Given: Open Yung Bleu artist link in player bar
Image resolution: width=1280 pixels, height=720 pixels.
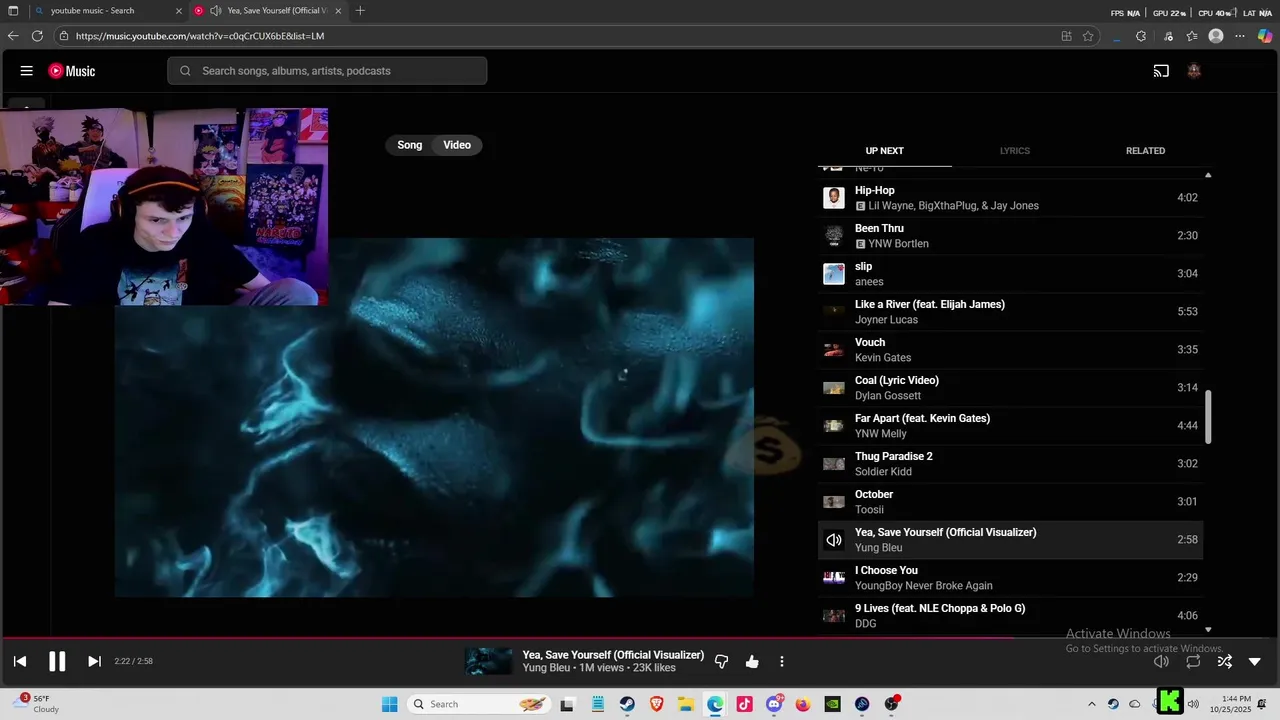Looking at the screenshot, I should coord(546,668).
